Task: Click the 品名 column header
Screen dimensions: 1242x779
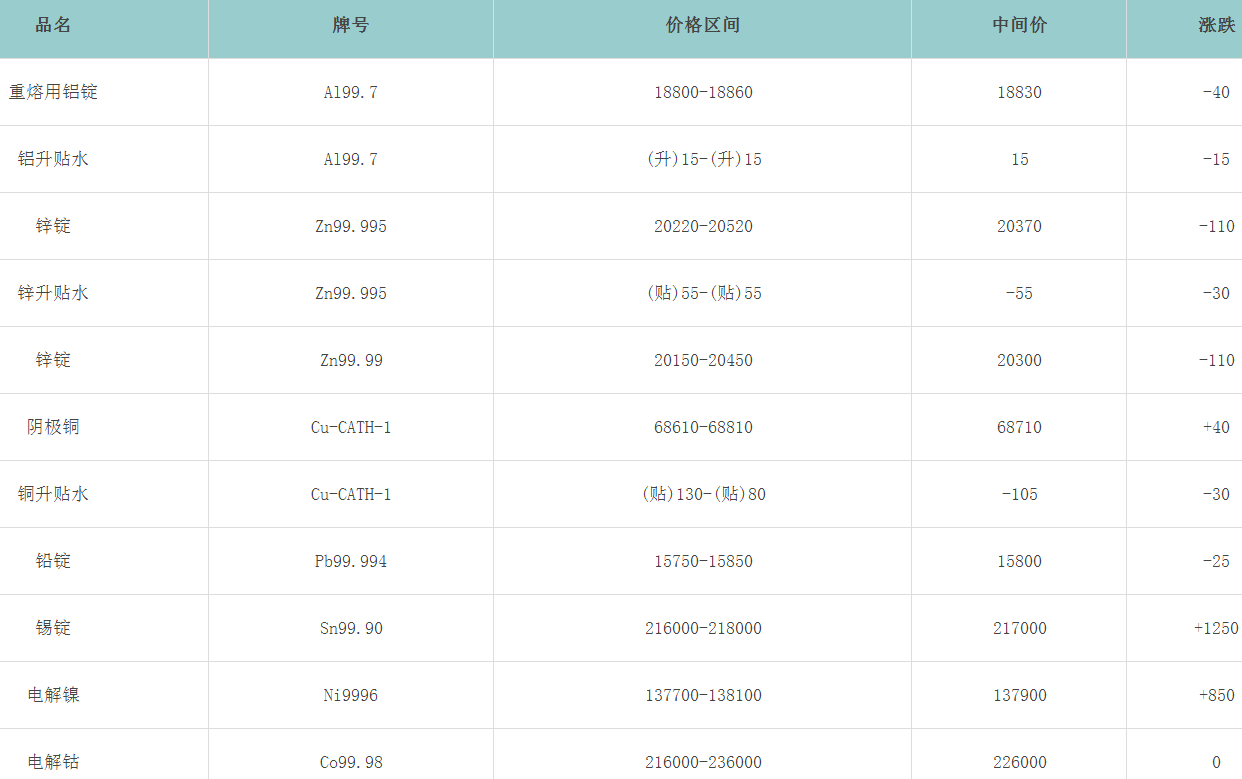Action: 53,26
